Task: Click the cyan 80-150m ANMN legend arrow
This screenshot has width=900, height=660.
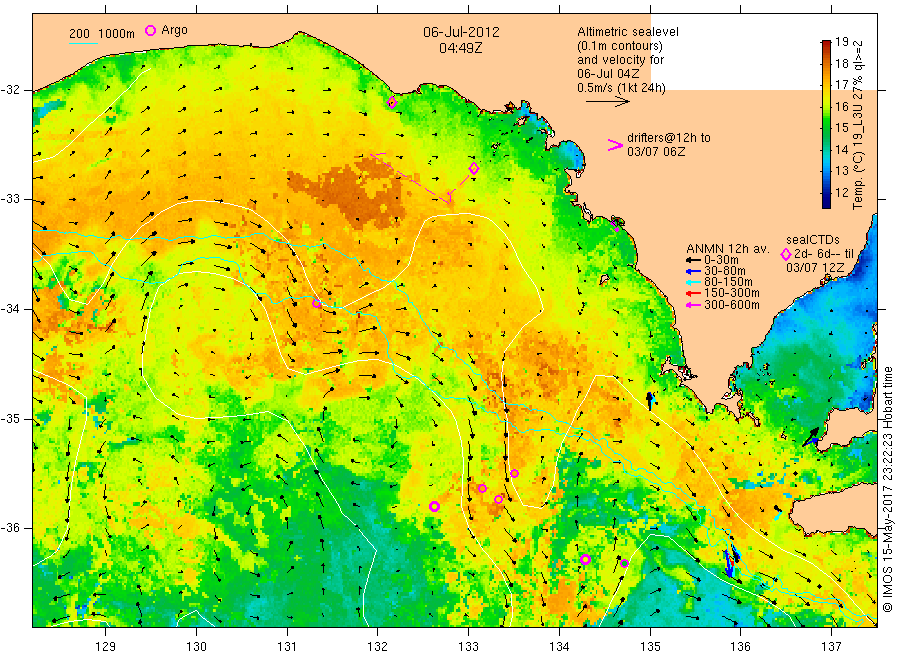Action: [693, 282]
